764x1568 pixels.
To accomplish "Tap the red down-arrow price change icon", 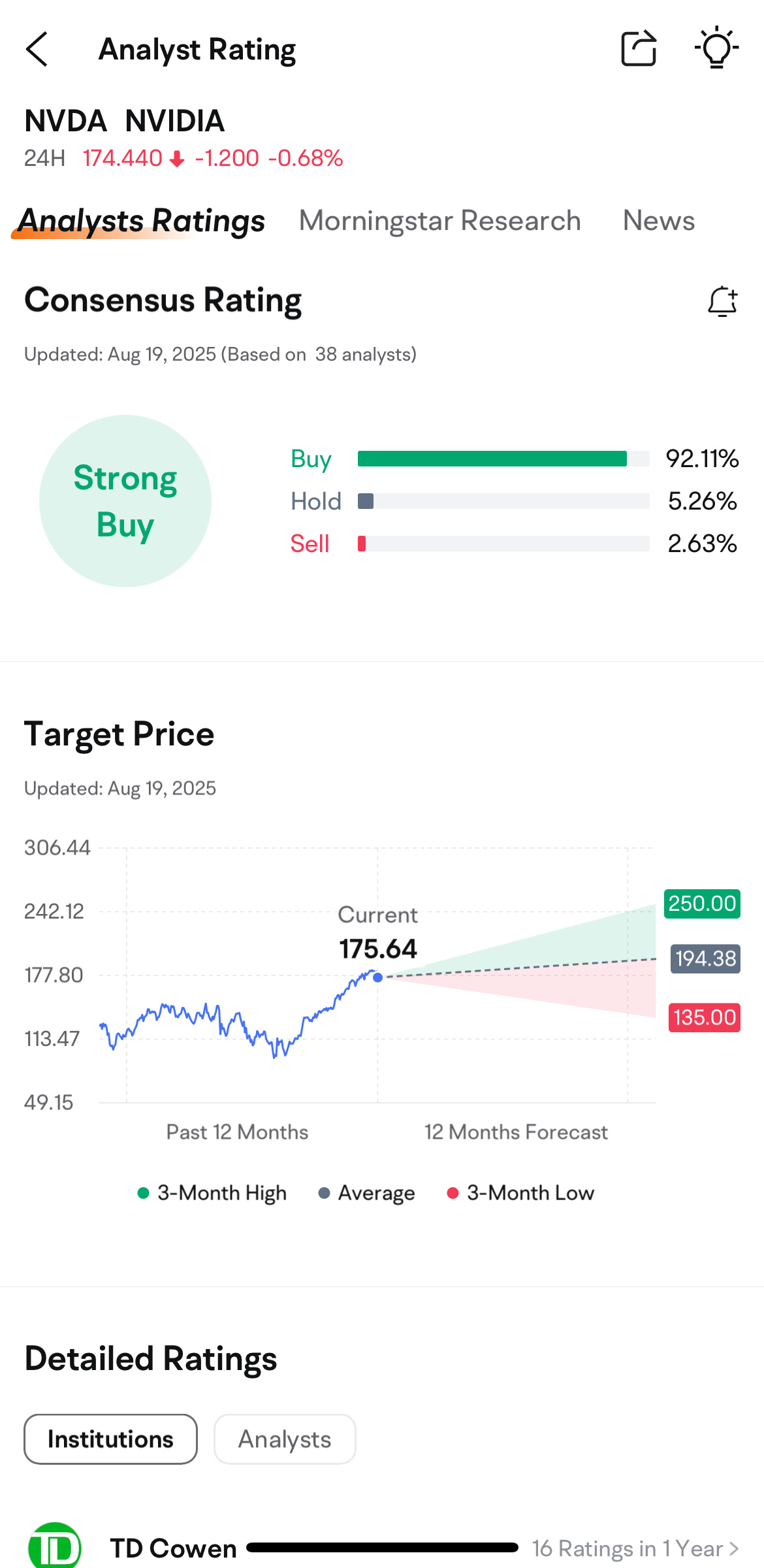I will (x=177, y=159).
